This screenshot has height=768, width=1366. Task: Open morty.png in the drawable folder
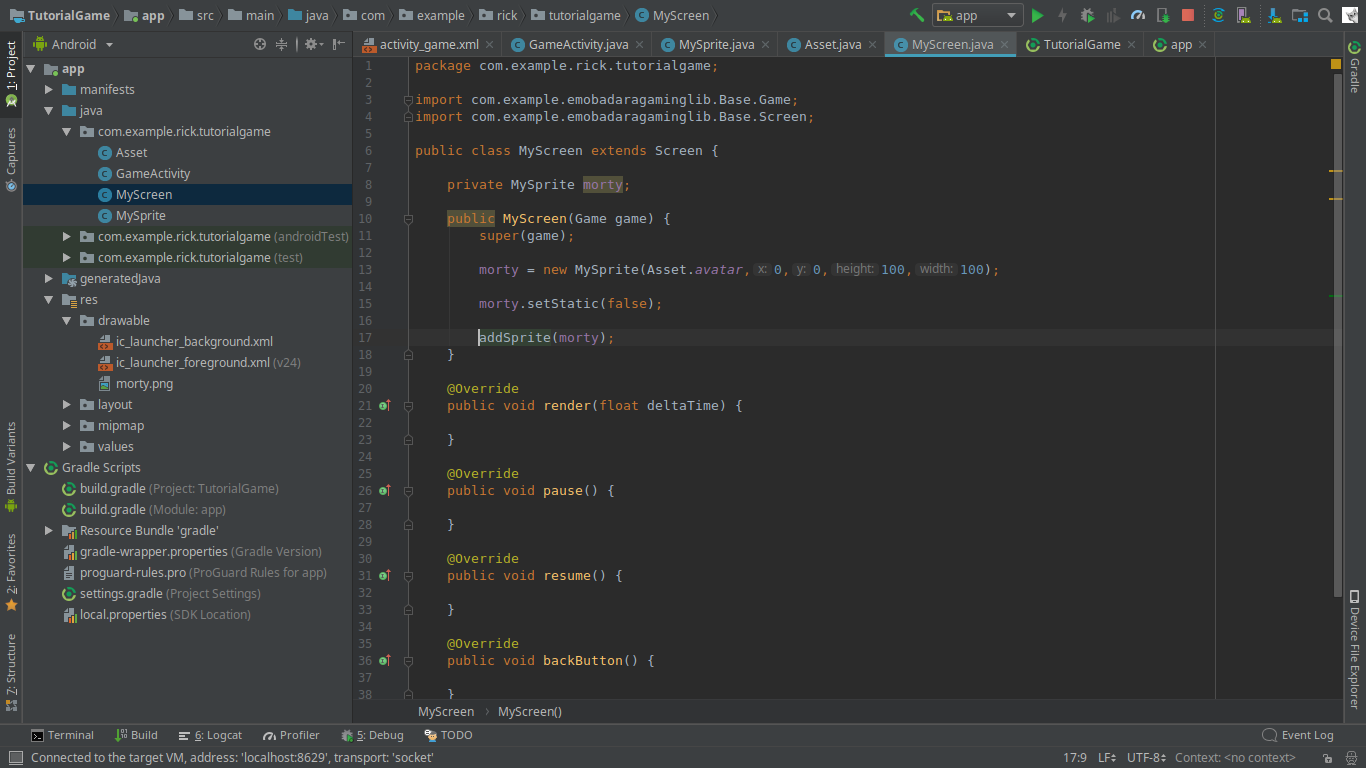(x=144, y=384)
